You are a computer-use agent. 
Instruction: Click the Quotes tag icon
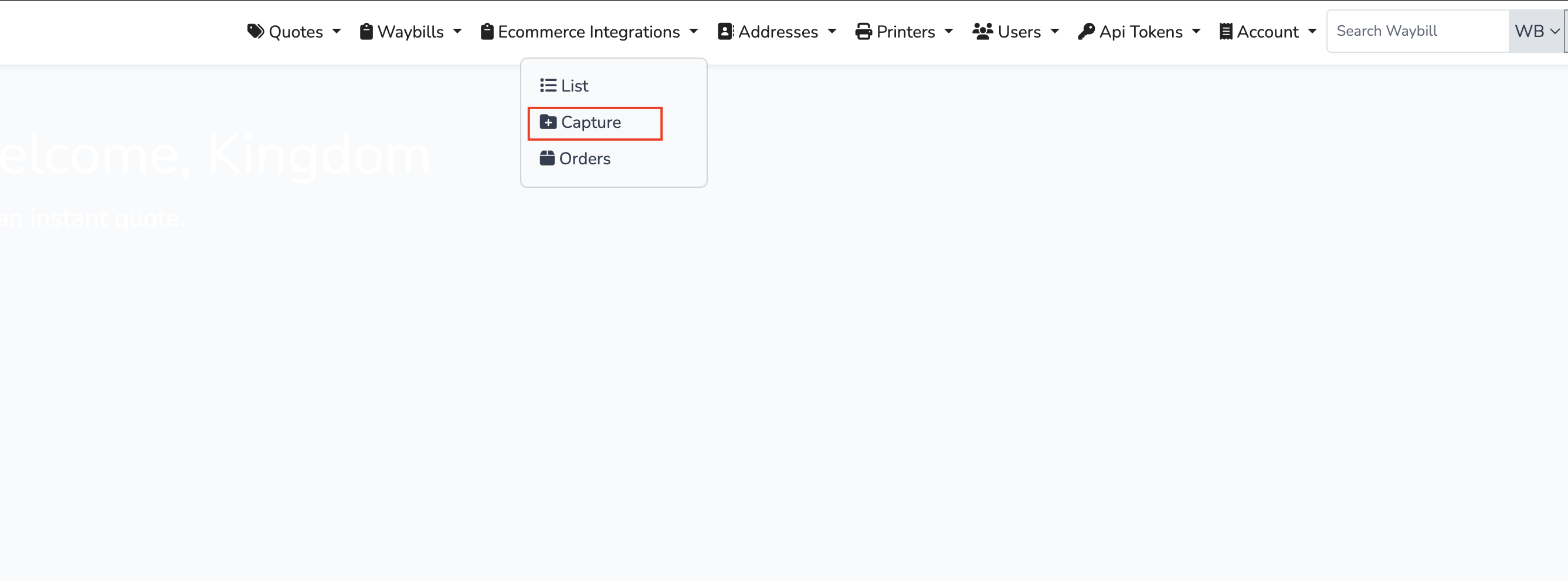coord(255,31)
